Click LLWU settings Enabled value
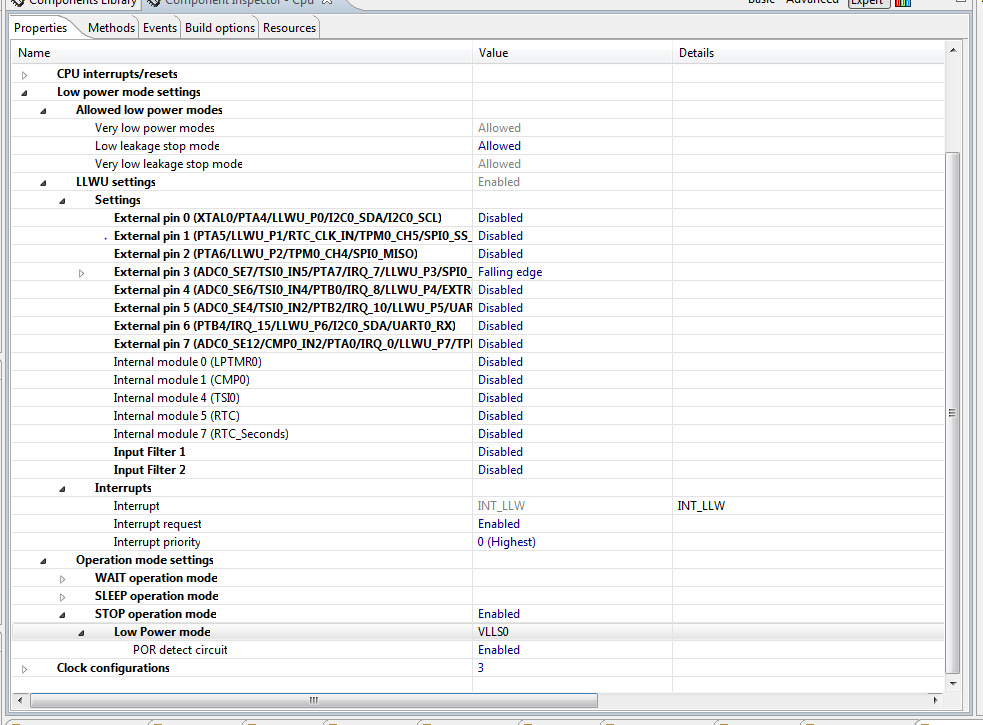 498,182
